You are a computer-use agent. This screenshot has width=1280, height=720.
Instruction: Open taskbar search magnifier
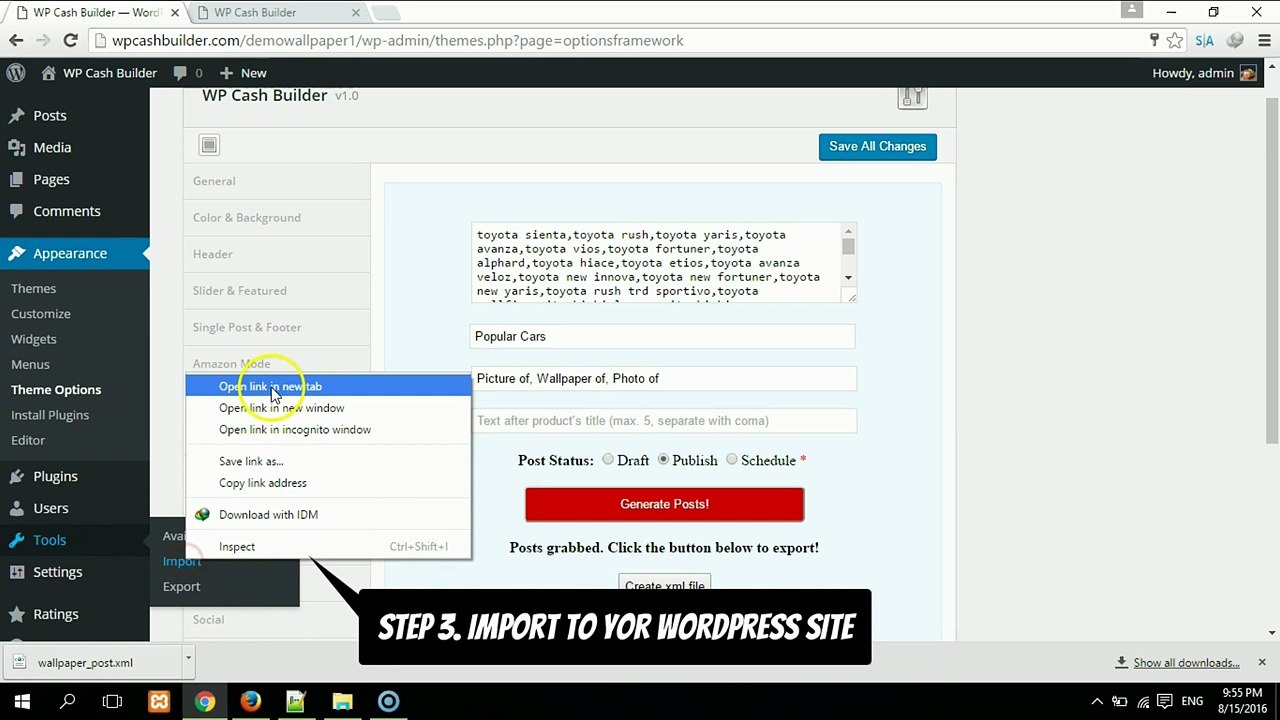[68, 701]
